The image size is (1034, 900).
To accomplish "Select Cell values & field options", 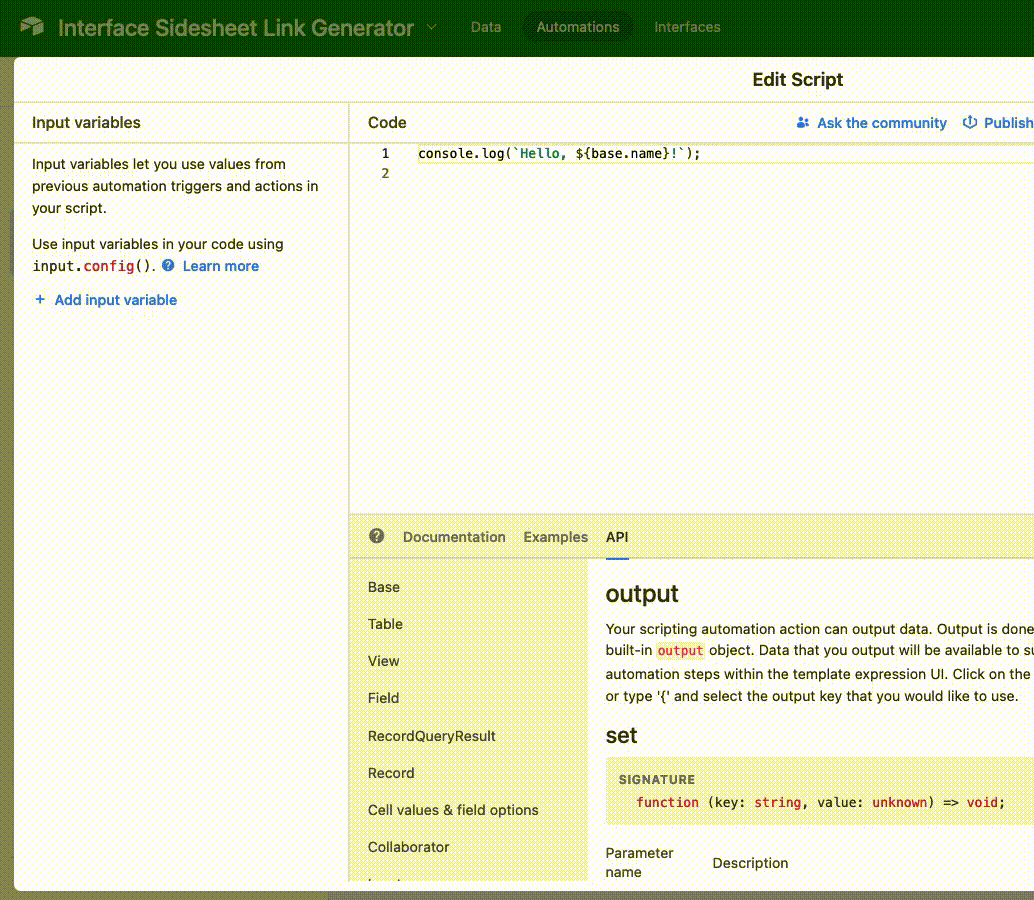I will pos(453,810).
